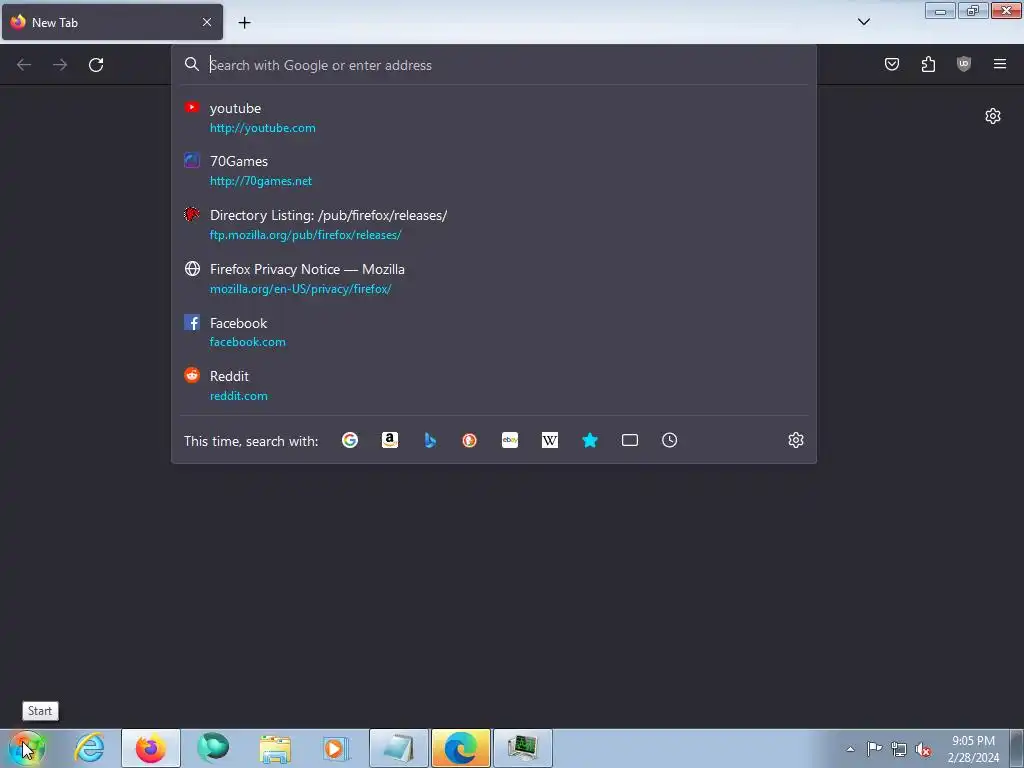Viewport: 1024px width, 768px height.
Task: Open the system monitor app in taskbar
Action: pyautogui.click(x=523, y=748)
